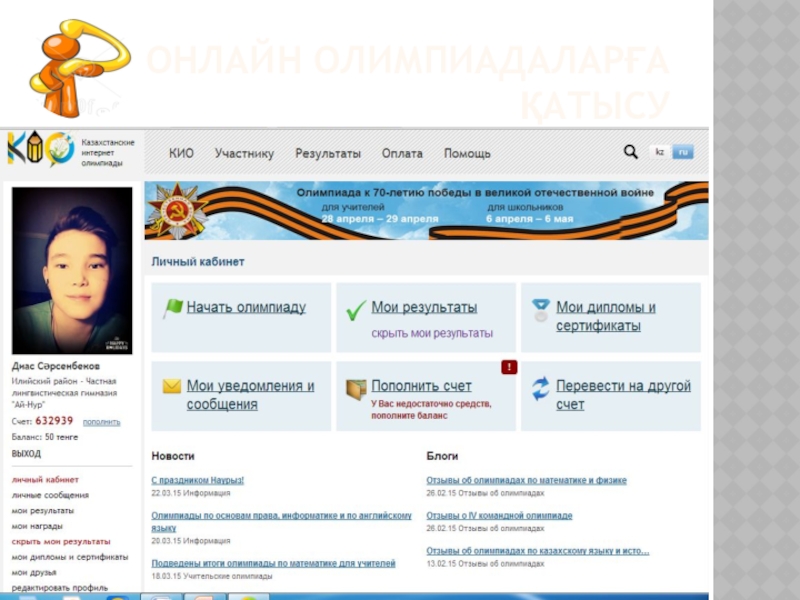Viewport: 800px width, 600px height.
Task: Click the green checkmark icon
Action: point(356,310)
